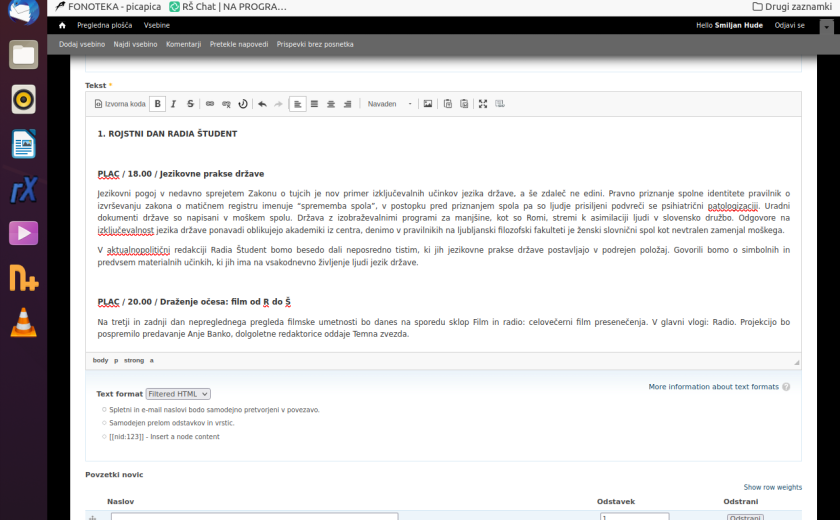Screen dimensions: 840x520
Task: Maximize the editor with fullscreen icon
Action: 483,104
